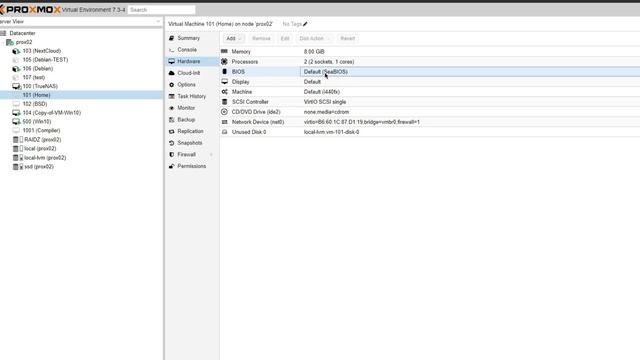Open the Disk Action dropdown
This screenshot has width=640, height=360.
[x=314, y=38]
